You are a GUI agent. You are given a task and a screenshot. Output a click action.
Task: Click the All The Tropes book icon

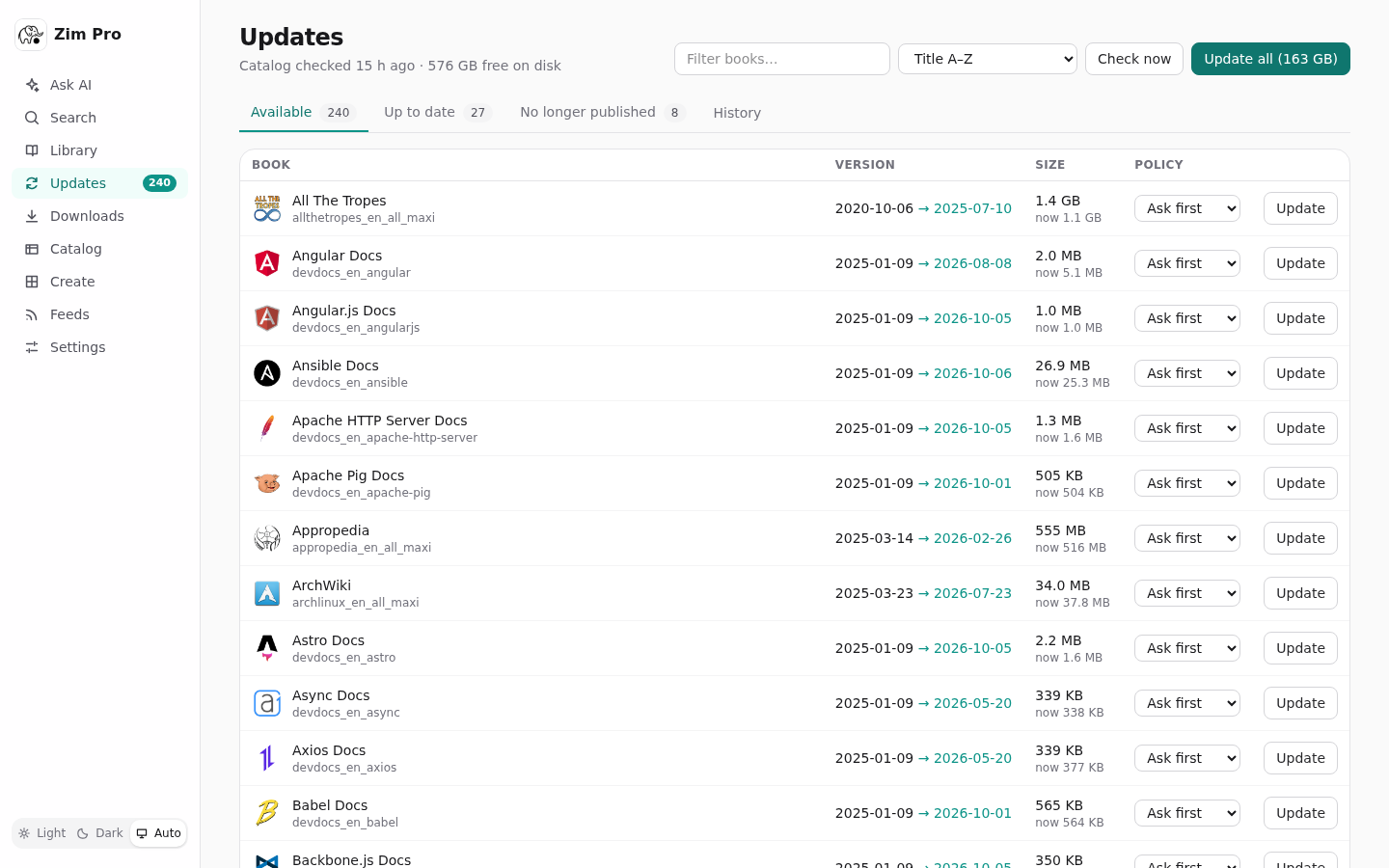point(267,208)
